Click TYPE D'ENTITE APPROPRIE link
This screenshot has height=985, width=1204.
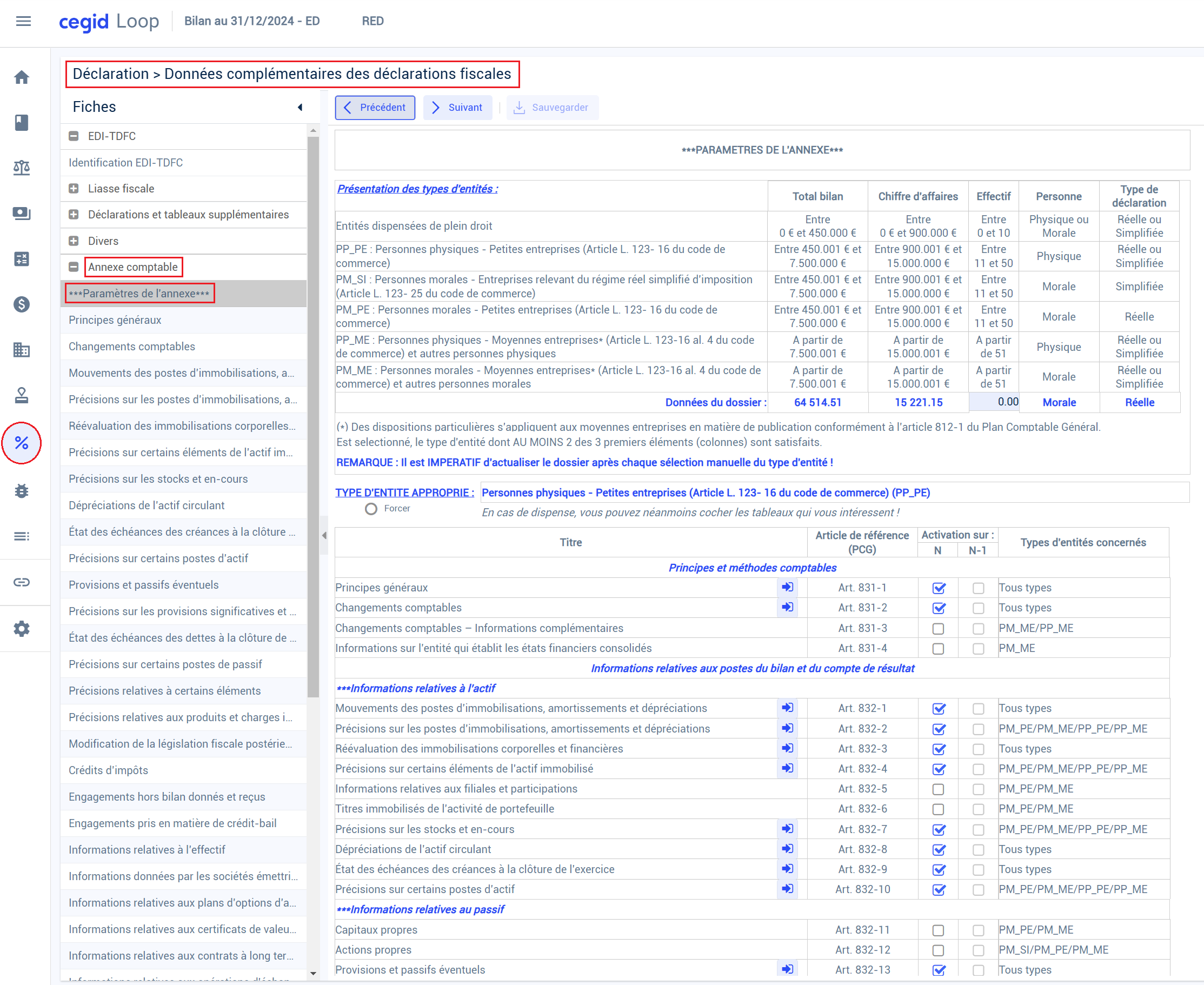[x=404, y=492]
